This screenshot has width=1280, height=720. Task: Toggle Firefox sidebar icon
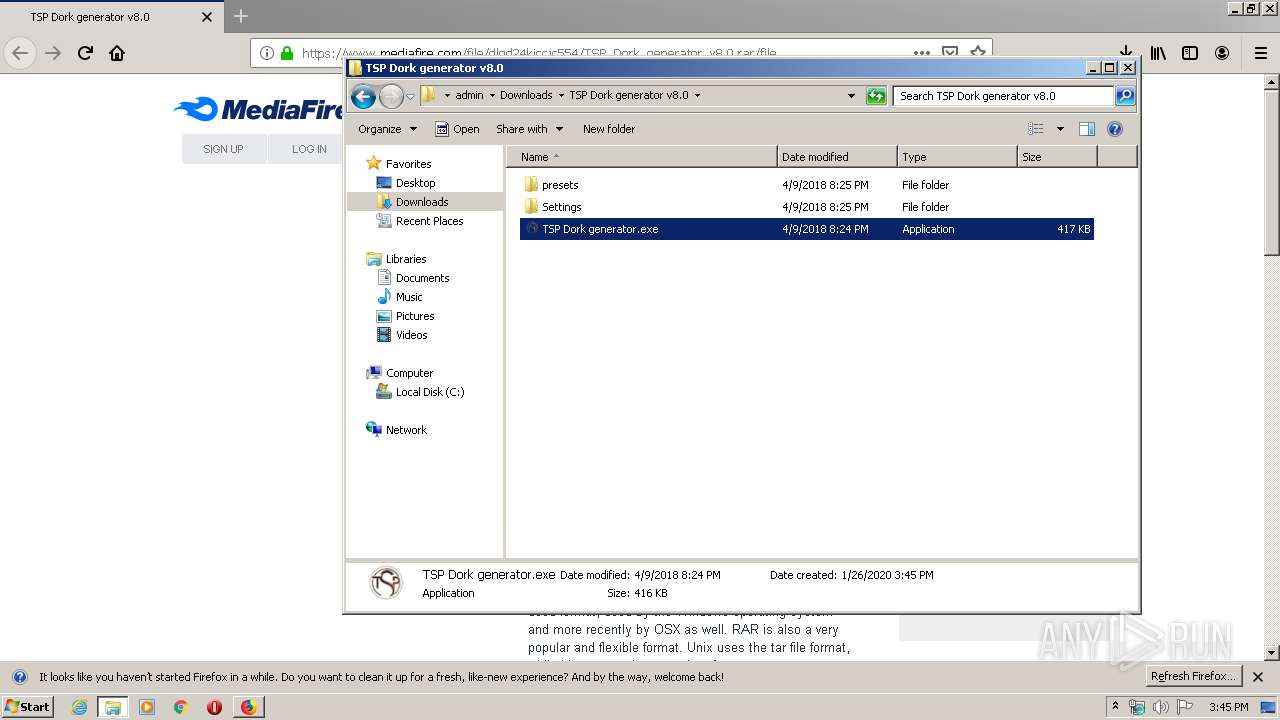(x=1190, y=53)
